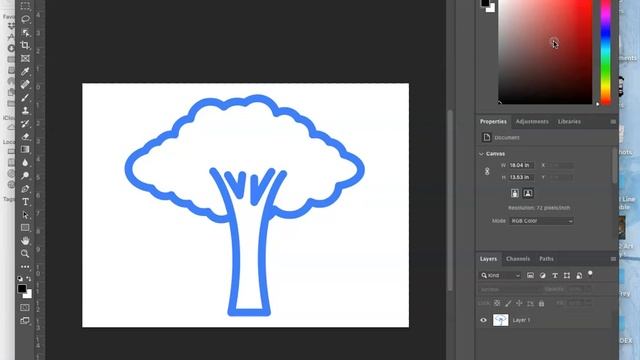
Task: Open the Properties panel flyout menu
Action: tap(613, 122)
